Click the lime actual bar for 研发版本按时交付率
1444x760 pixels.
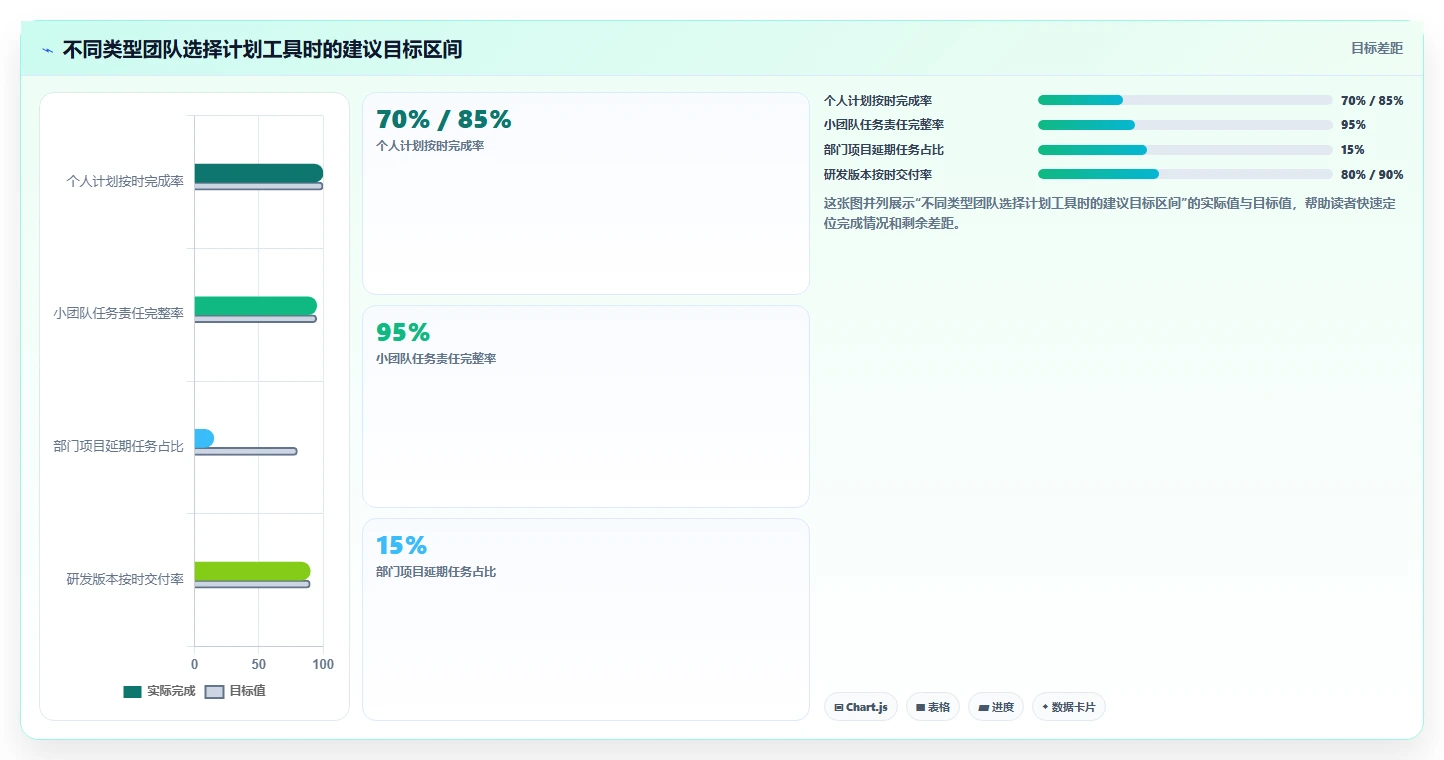tap(252, 571)
